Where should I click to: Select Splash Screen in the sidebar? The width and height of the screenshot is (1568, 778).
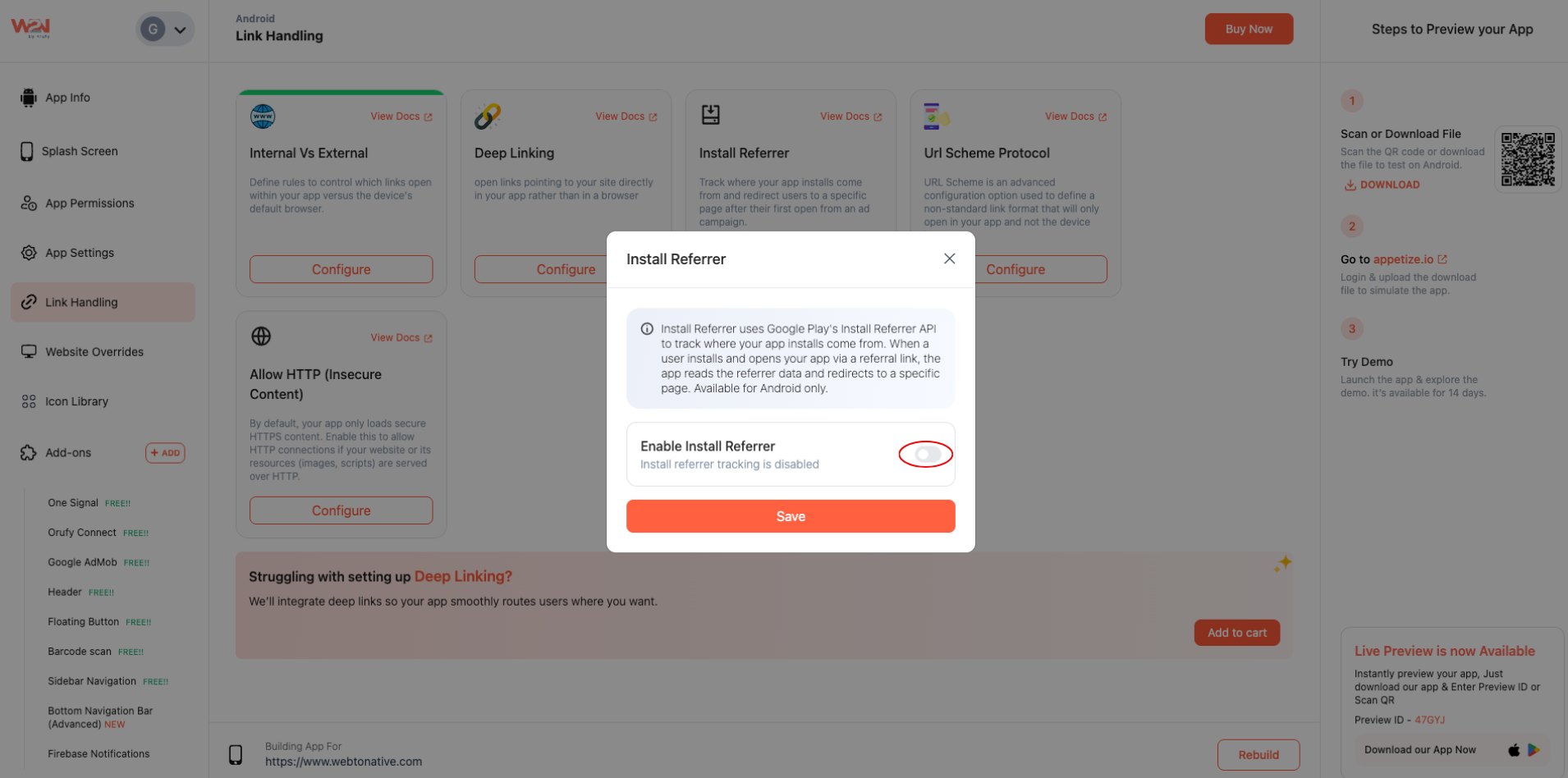(x=79, y=151)
